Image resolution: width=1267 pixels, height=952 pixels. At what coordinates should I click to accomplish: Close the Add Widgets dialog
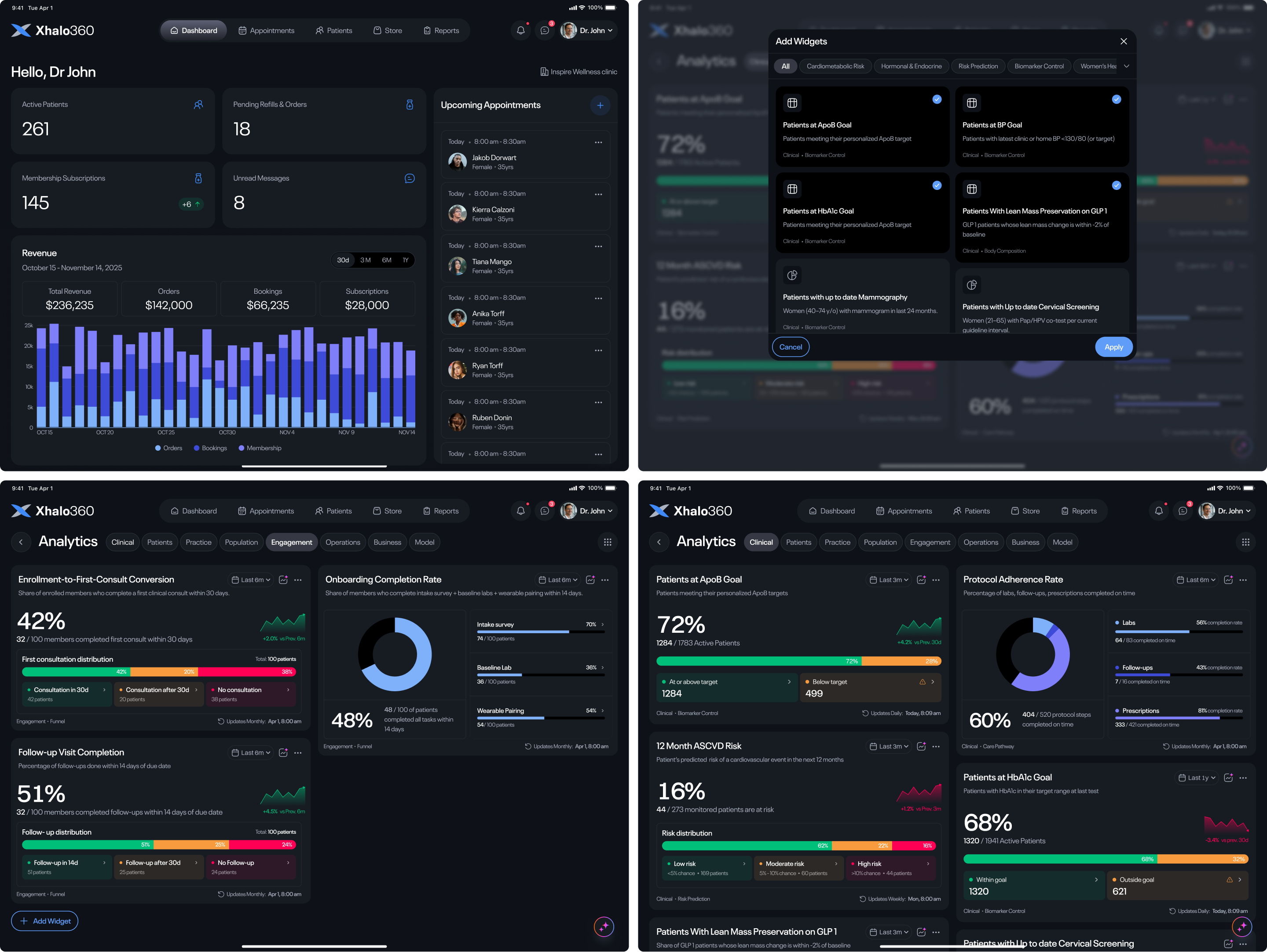[1123, 41]
